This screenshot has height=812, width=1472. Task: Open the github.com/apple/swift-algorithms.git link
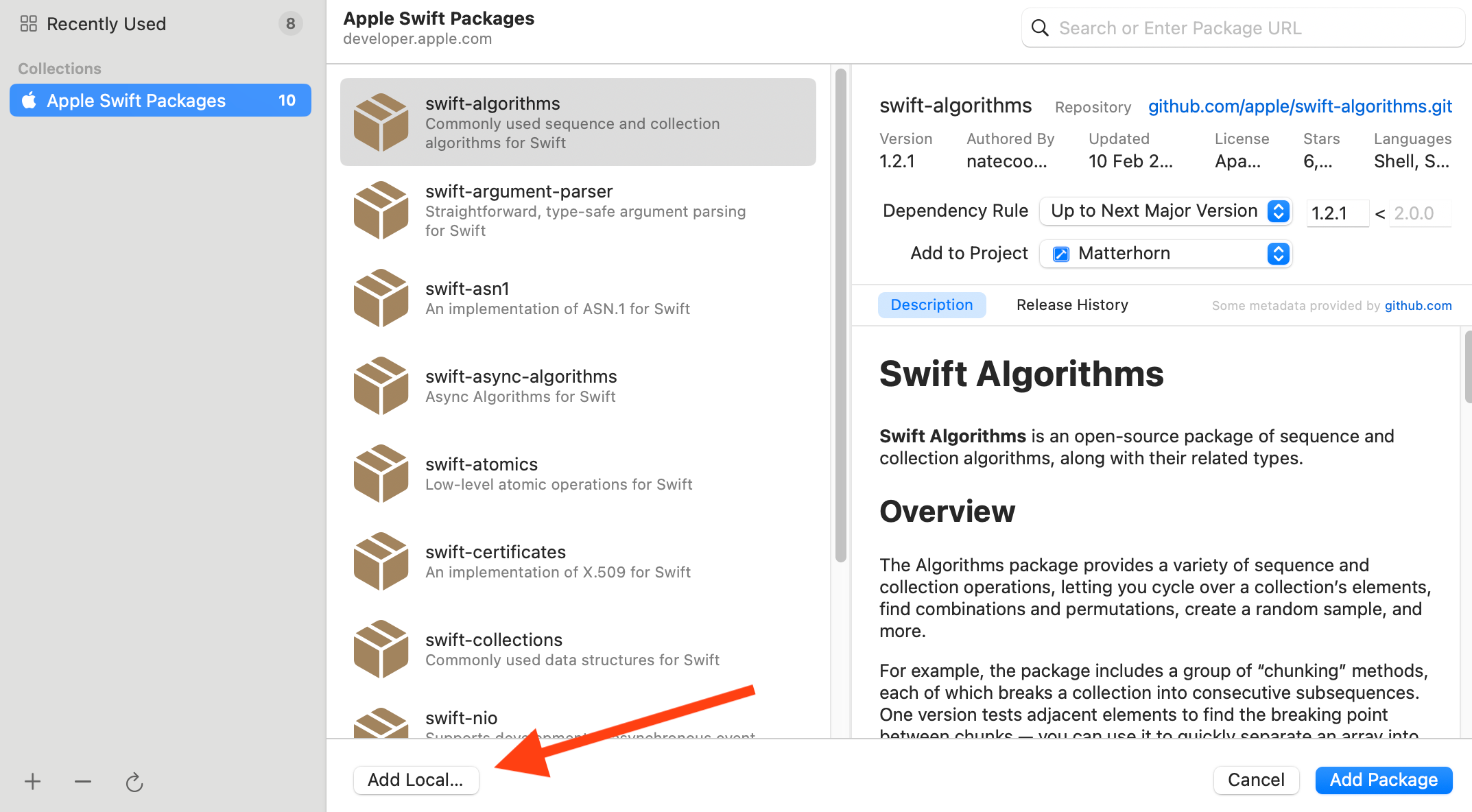1300,106
